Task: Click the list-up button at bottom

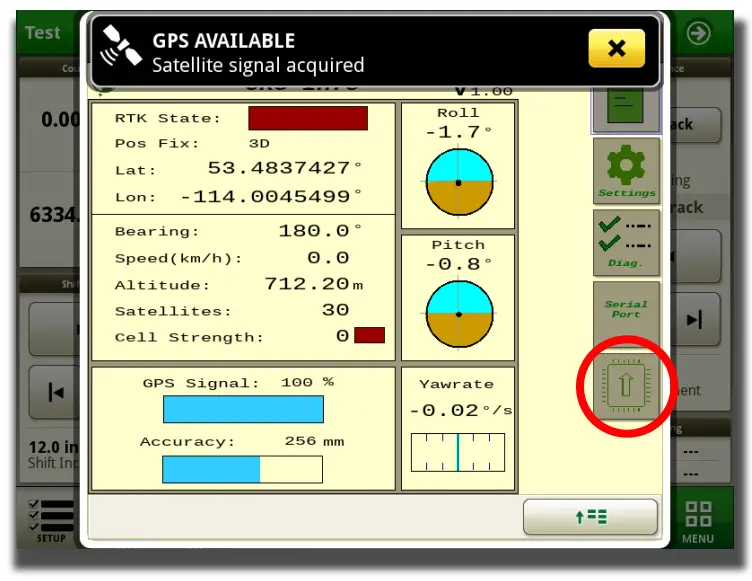Action: click(x=590, y=517)
